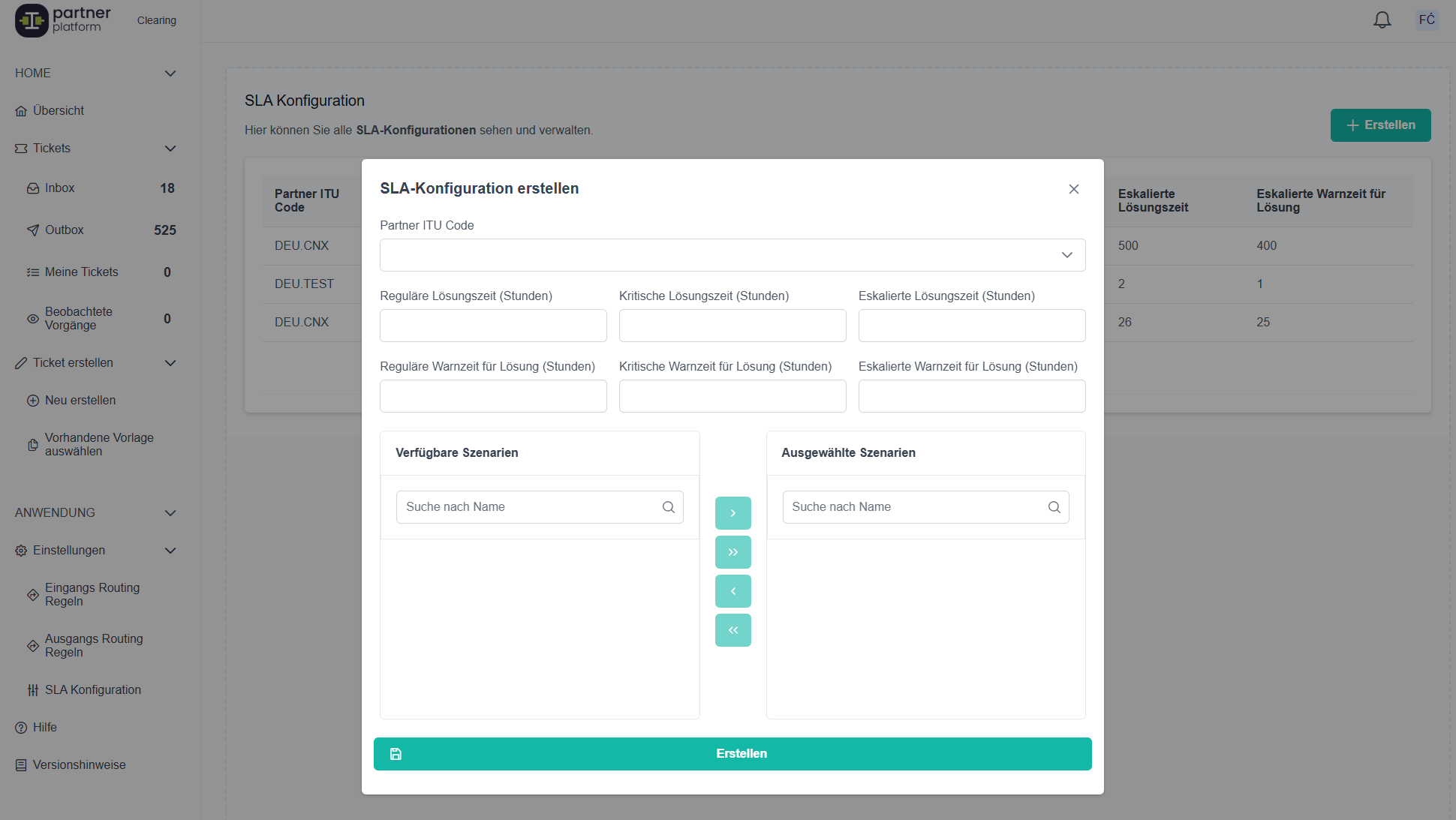Collapse the Einstellungen submenu
1456x820 pixels.
(x=170, y=551)
